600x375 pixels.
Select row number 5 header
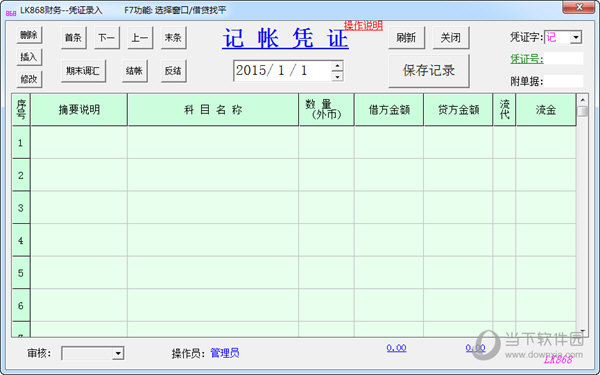(x=21, y=273)
